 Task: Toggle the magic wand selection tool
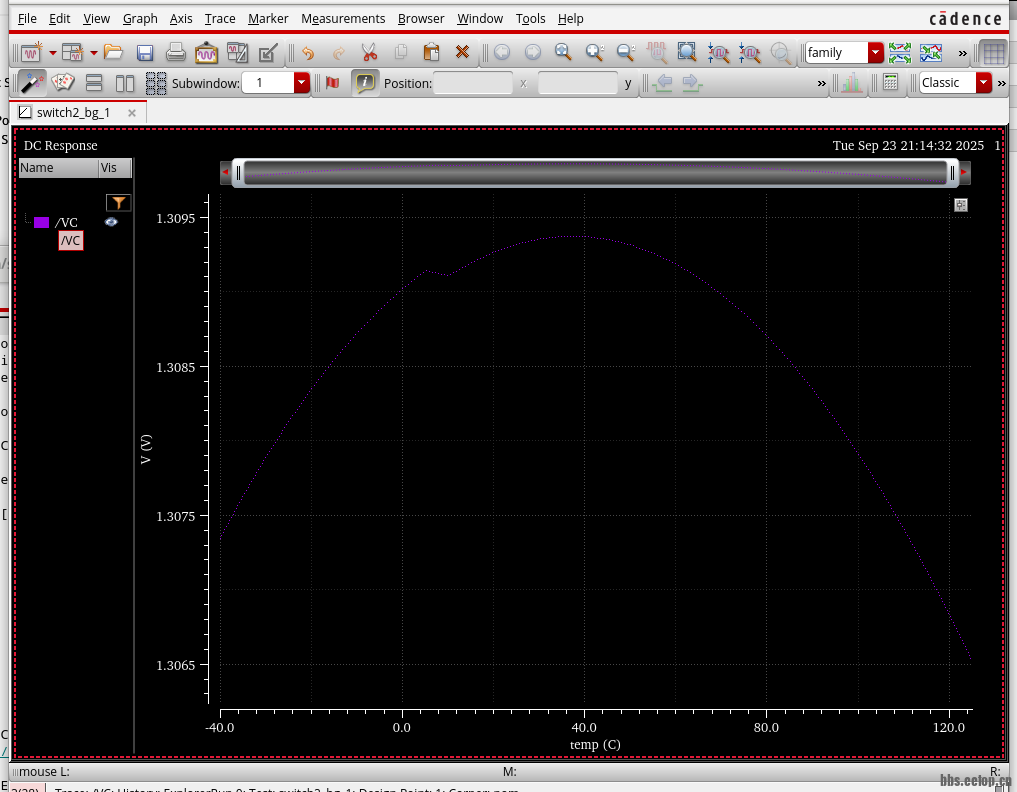pyautogui.click(x=32, y=83)
